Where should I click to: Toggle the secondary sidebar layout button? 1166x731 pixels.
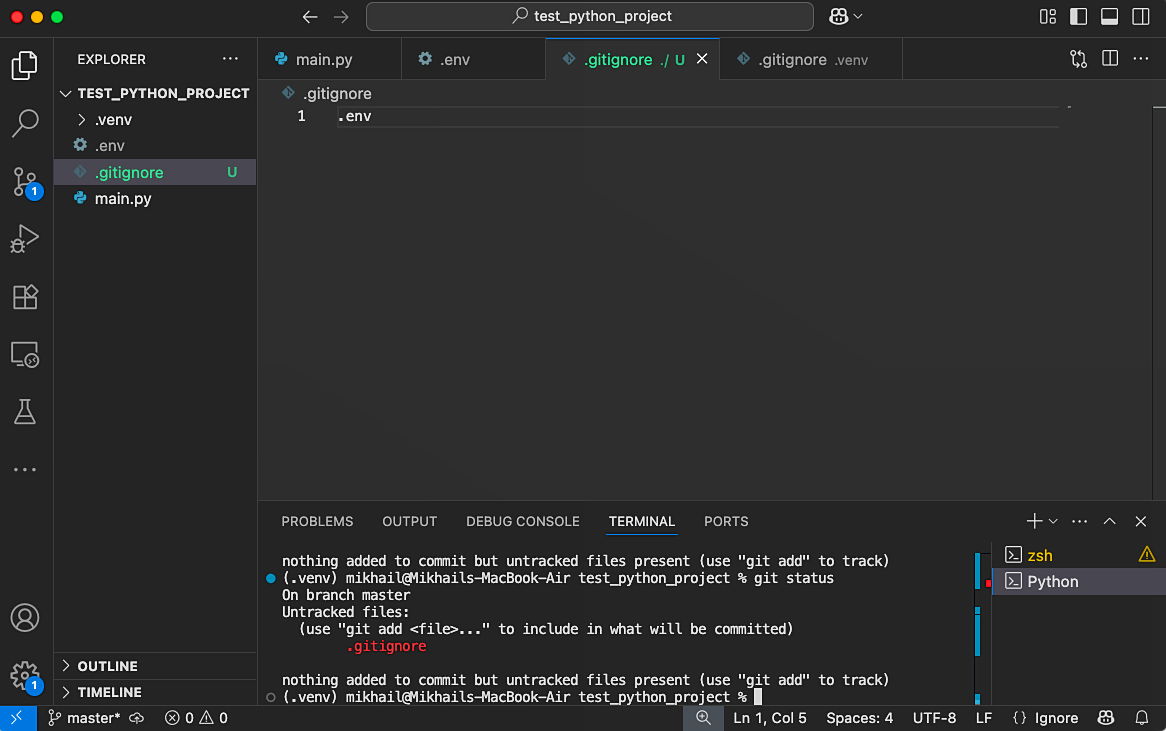pos(1140,17)
